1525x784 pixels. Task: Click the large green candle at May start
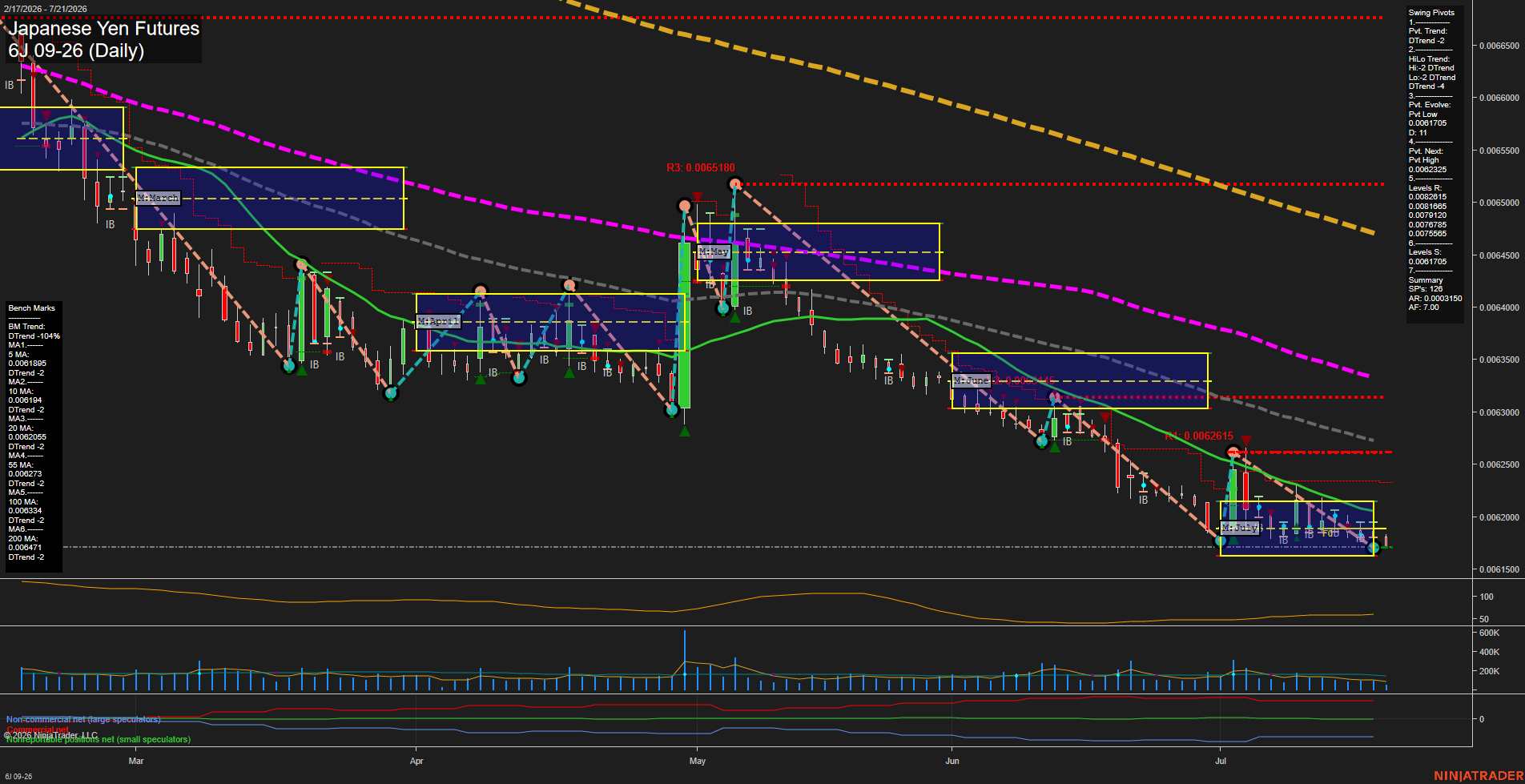(x=685, y=325)
